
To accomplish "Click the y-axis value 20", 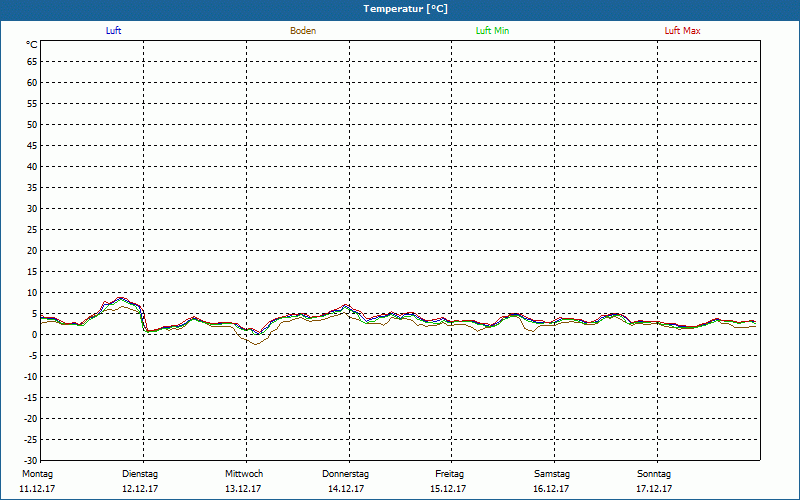I will point(32,251).
